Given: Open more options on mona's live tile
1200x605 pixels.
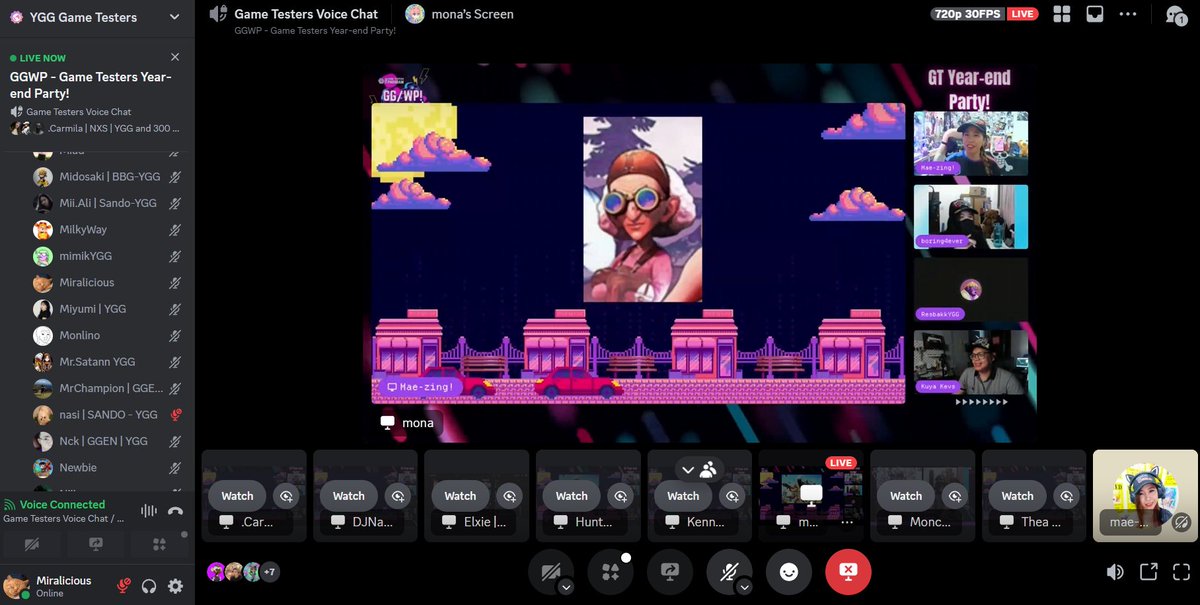Looking at the screenshot, I should 847,522.
